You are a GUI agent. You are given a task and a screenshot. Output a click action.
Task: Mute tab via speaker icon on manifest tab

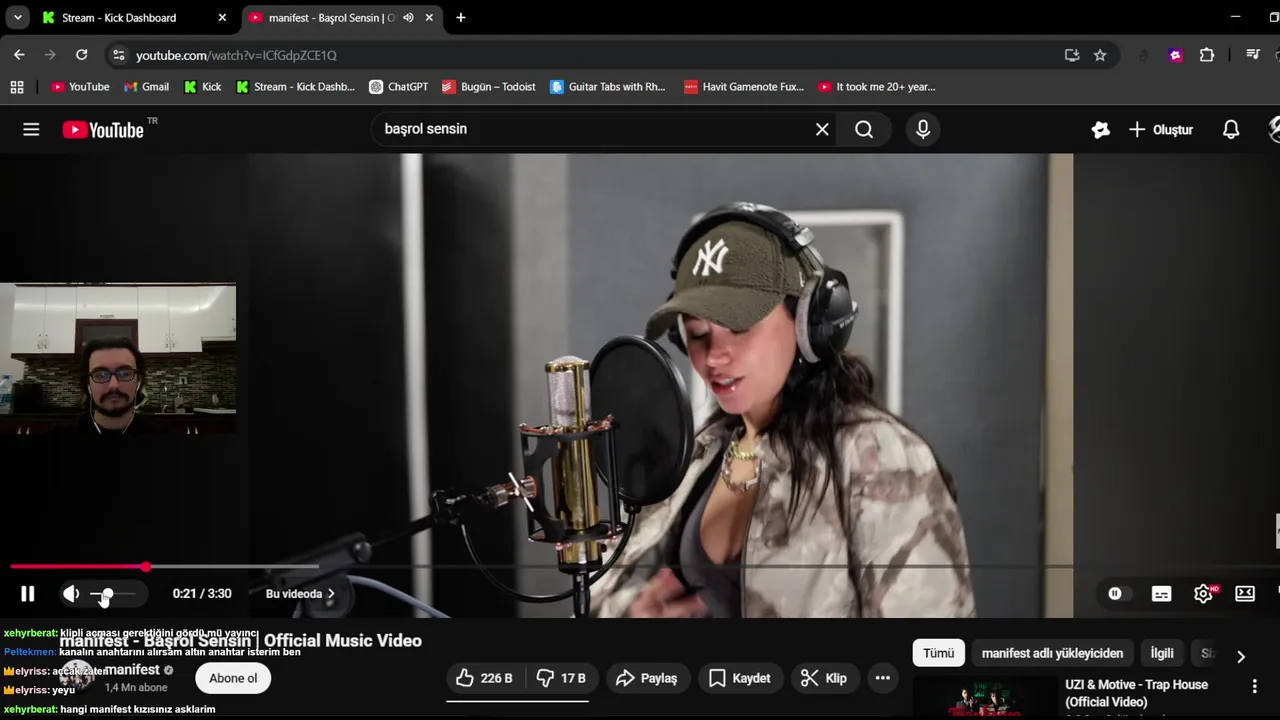[x=408, y=18]
